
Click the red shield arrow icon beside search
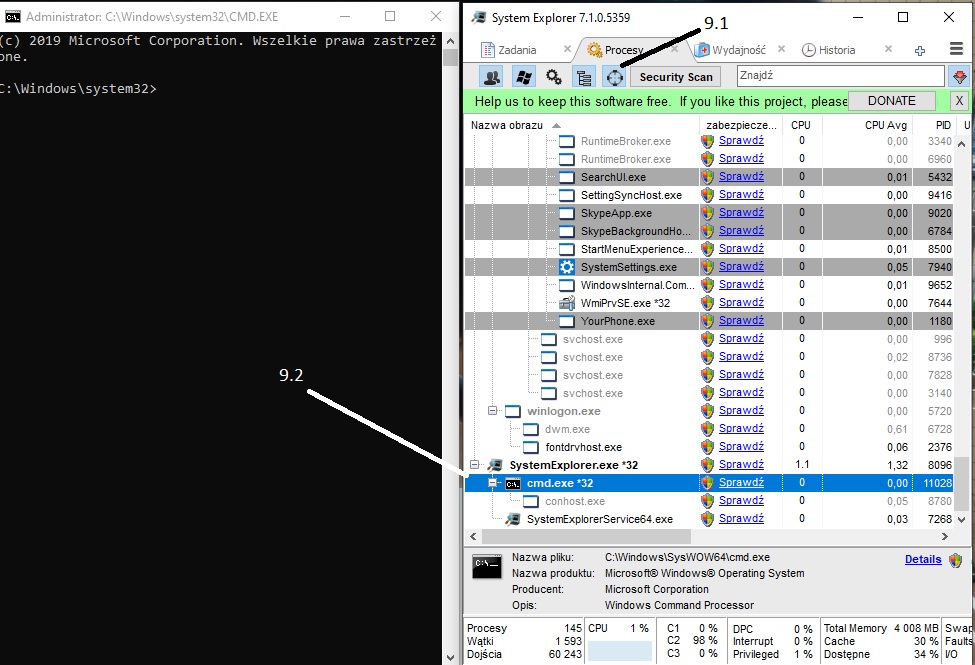tap(959, 77)
